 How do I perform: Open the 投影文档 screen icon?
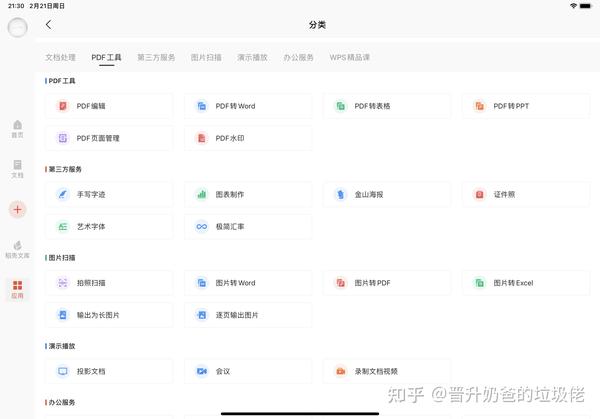point(63,371)
